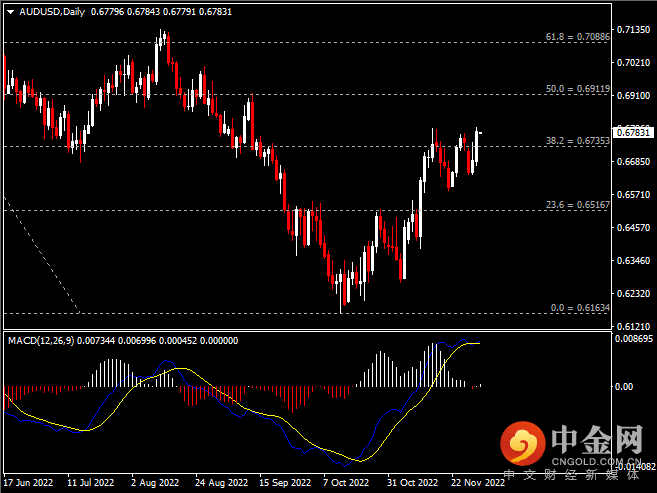Select the 50.0 = 0.69119 Fibonacci label
Viewport: 657px width, 493px height.
(577, 88)
